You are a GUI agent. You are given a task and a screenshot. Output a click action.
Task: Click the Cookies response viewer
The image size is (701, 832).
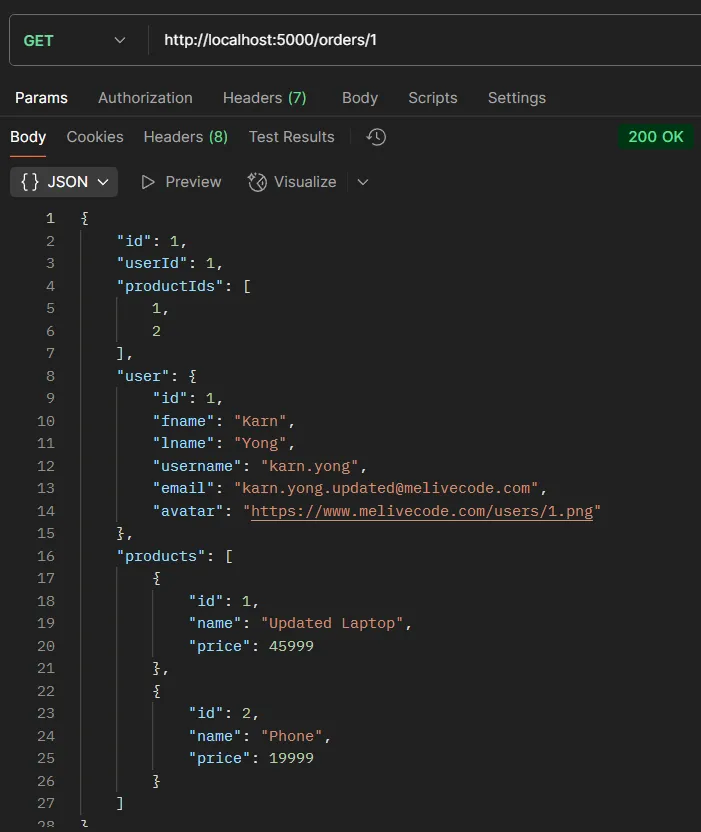(x=94, y=136)
